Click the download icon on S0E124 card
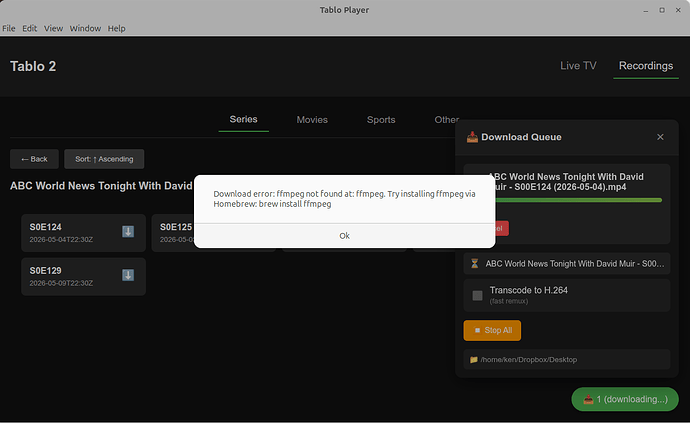Image resolution: width=690 pixels, height=423 pixels. (128, 232)
